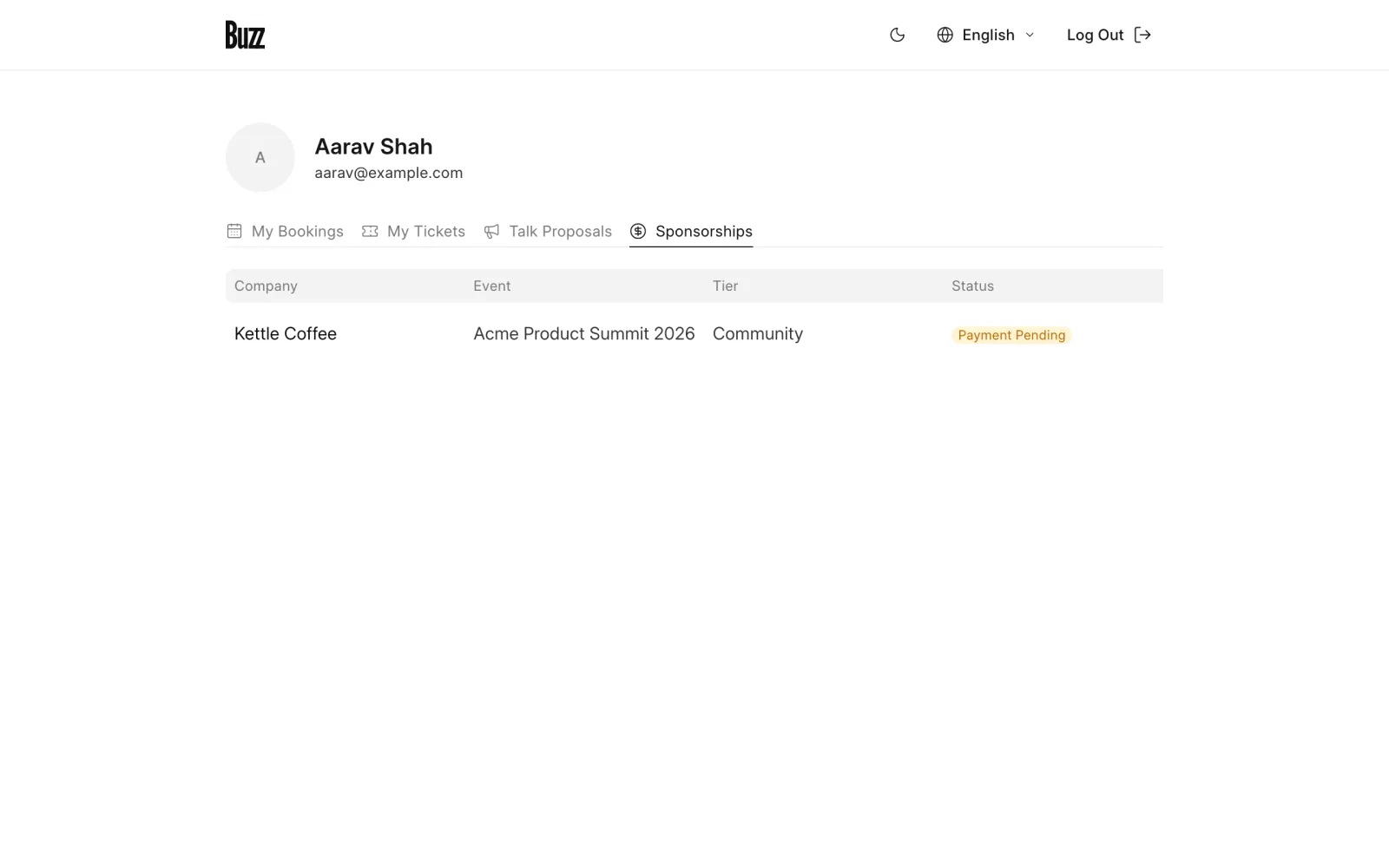The image size is (1389, 868).
Task: Click the Company column header
Action: pyautogui.click(x=266, y=286)
